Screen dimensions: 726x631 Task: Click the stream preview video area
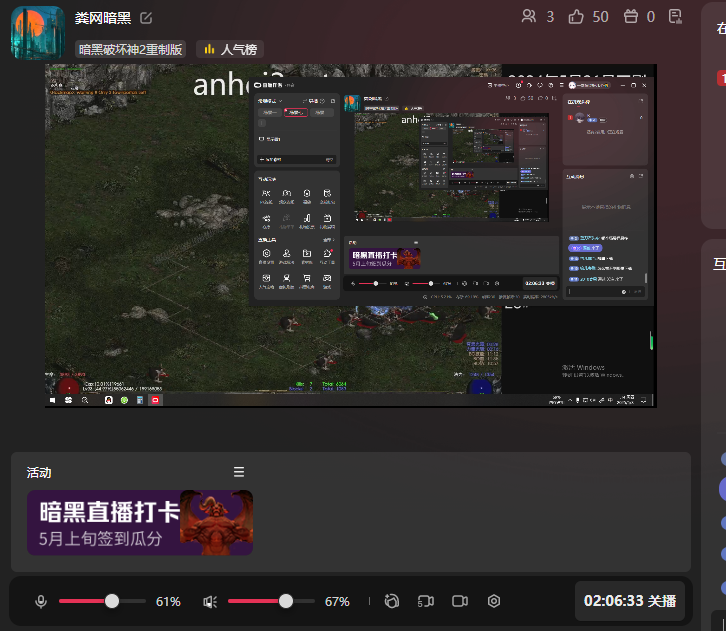(350, 236)
